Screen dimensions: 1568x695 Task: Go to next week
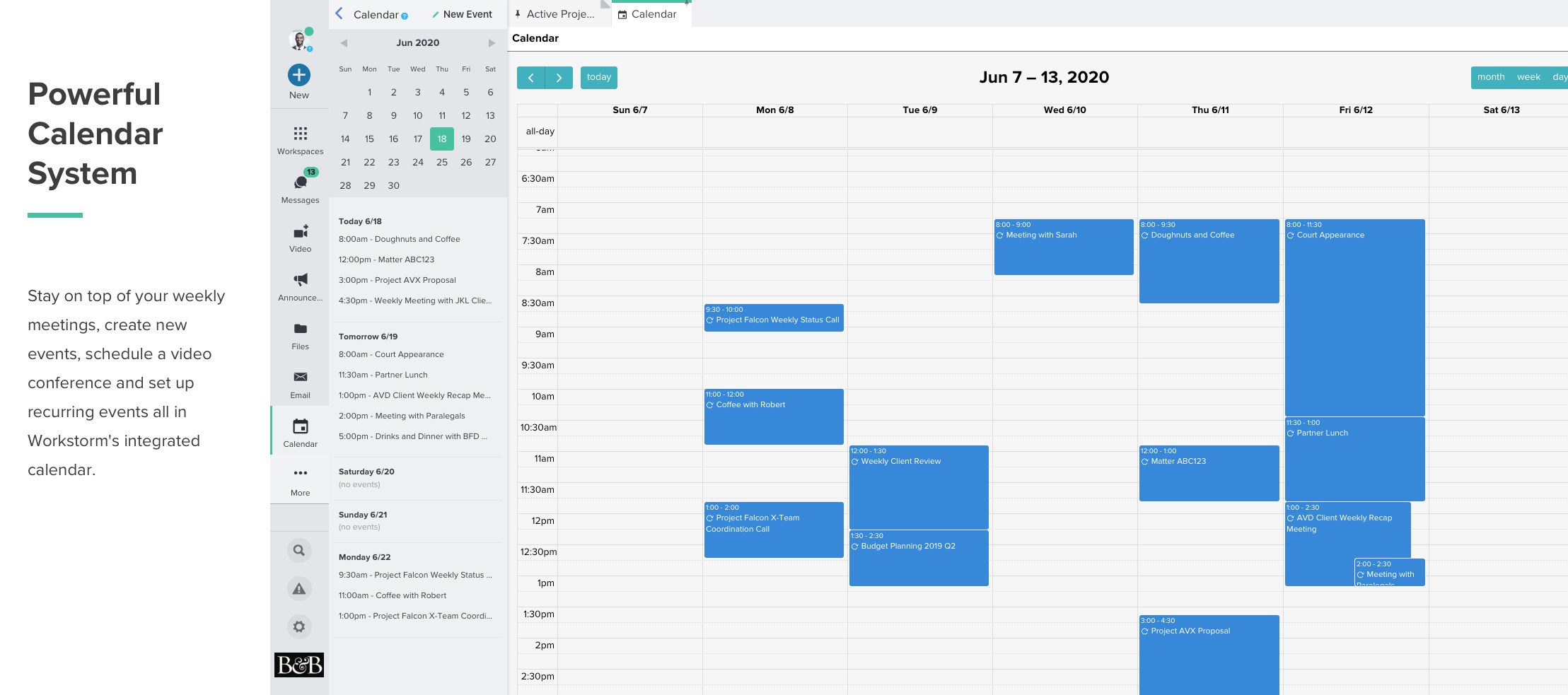pyautogui.click(x=559, y=78)
